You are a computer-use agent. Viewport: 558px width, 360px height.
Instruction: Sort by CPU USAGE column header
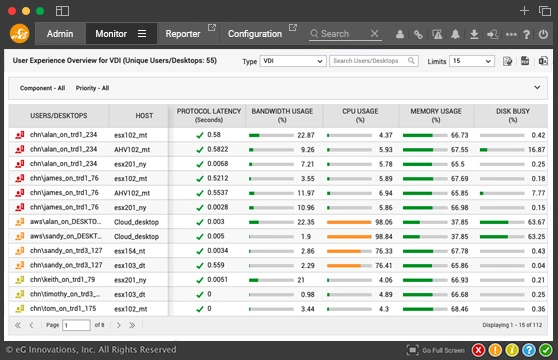pos(360,116)
